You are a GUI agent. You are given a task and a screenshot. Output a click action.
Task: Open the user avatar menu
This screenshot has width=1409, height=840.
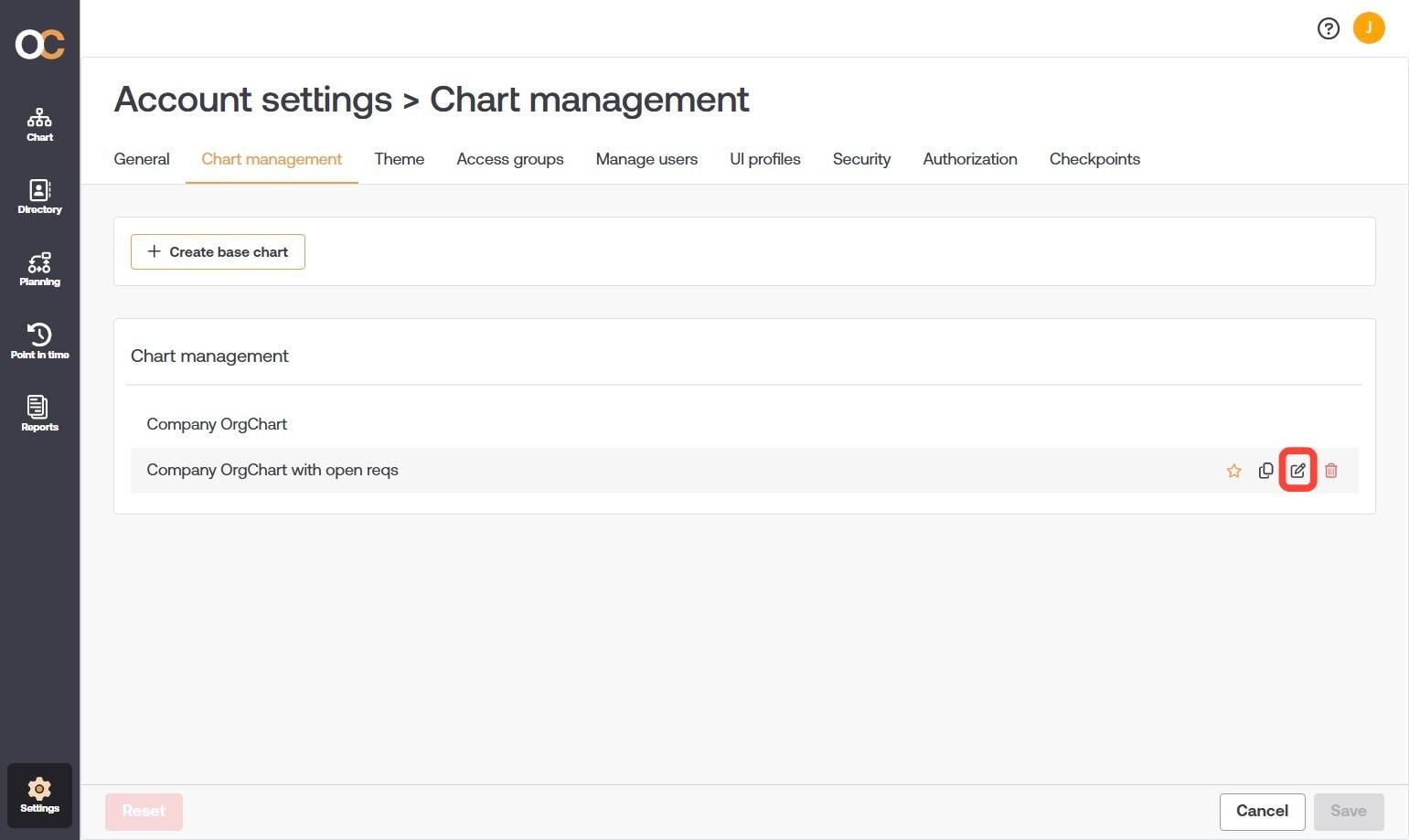[x=1369, y=27]
